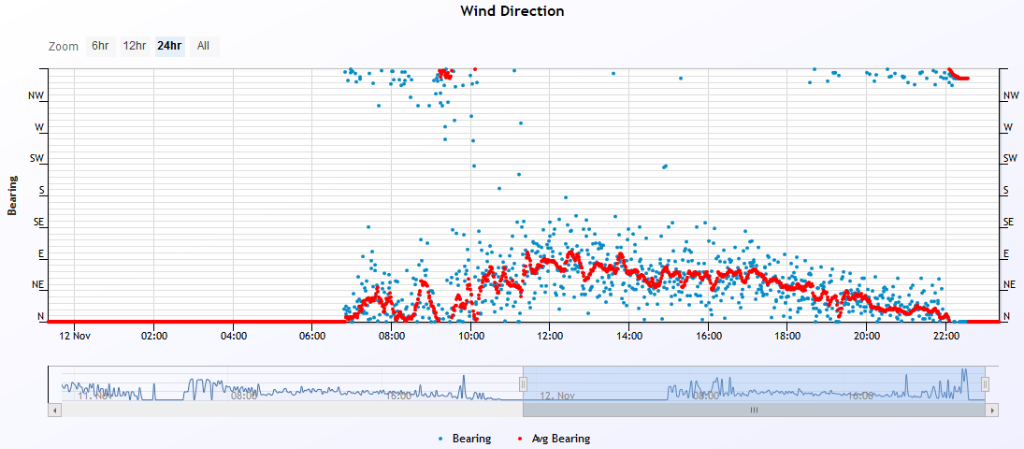This screenshot has height=449, width=1024.
Task: Click the navigator scrollbar left arrow
Action: tap(55, 410)
